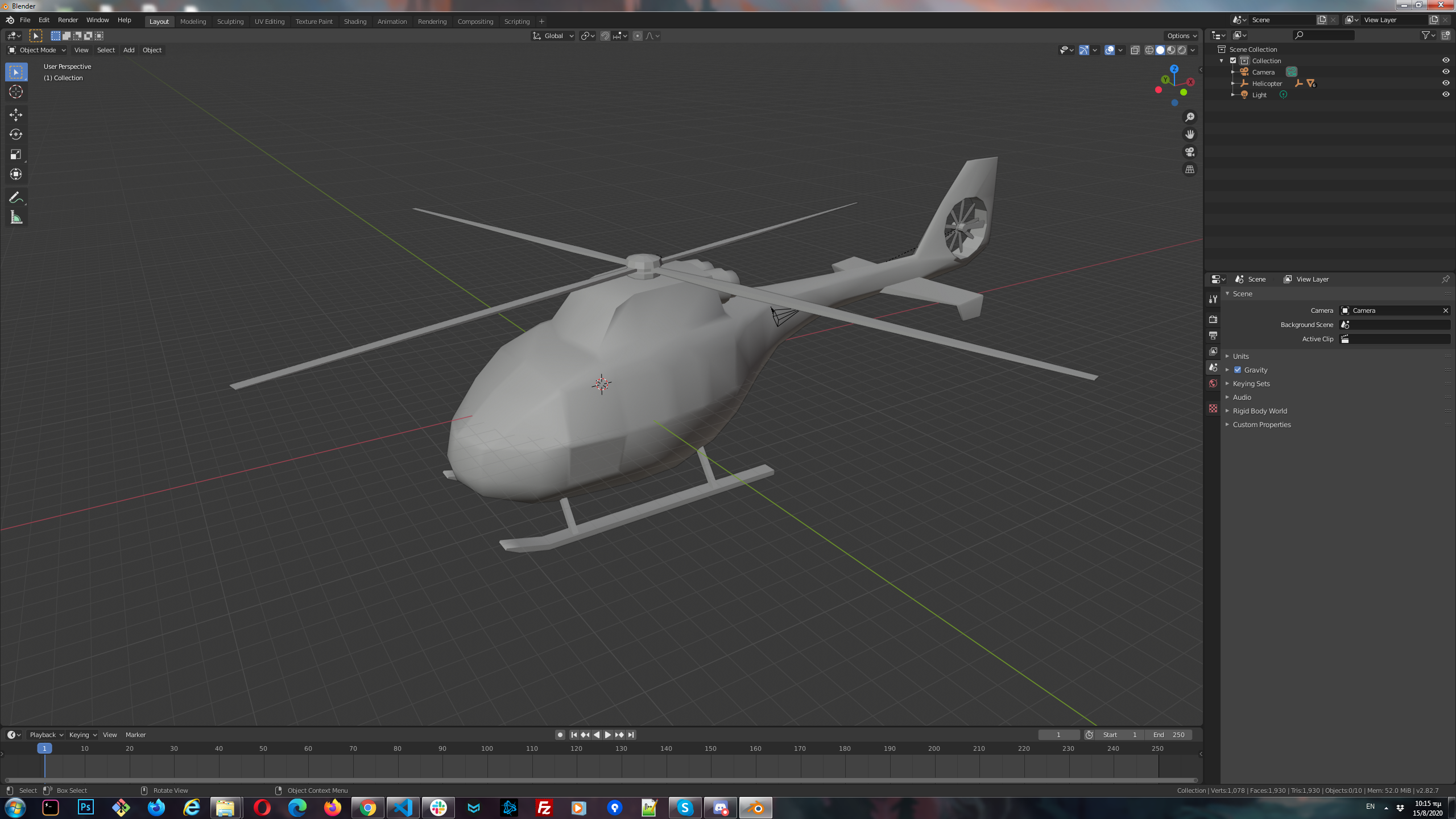Hide the Helicopter object in the outliner
1456x819 pixels.
1445,83
